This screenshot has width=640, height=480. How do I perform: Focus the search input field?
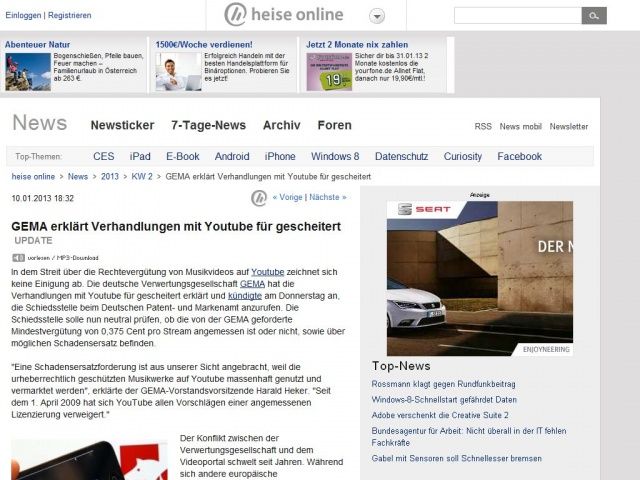[518, 16]
